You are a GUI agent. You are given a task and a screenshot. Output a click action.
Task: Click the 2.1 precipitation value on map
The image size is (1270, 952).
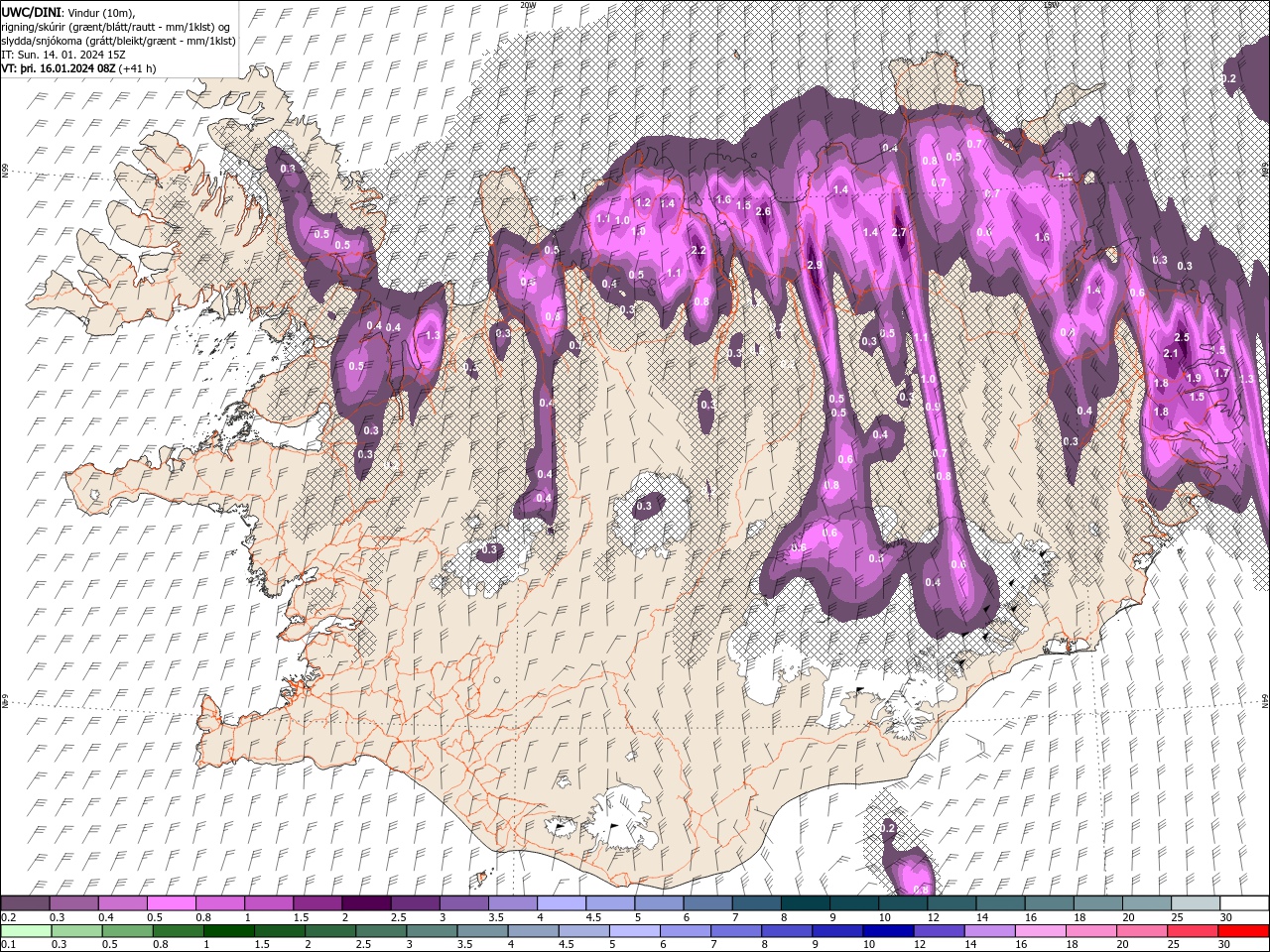point(1170,354)
